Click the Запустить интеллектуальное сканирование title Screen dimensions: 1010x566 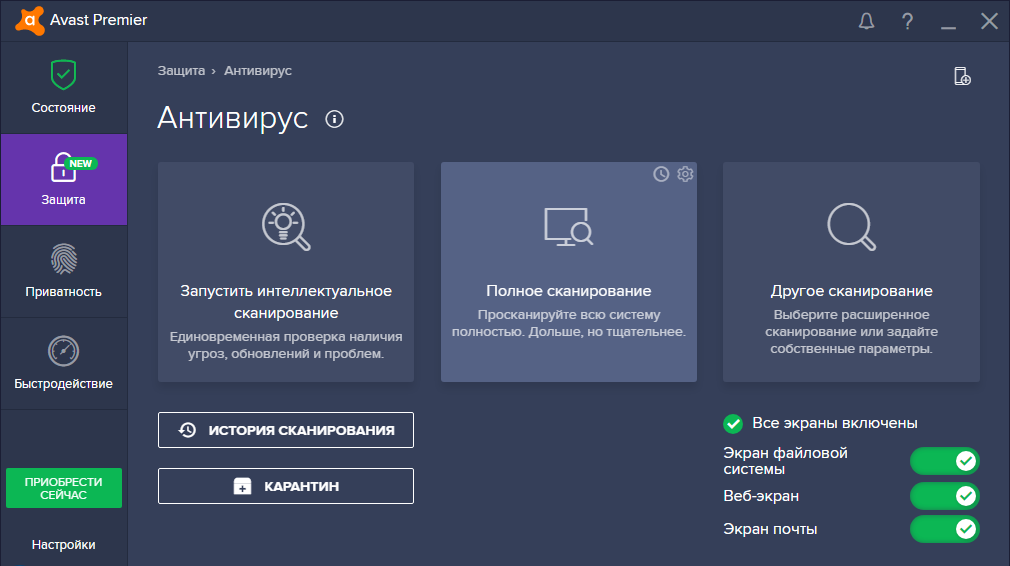[x=286, y=302]
